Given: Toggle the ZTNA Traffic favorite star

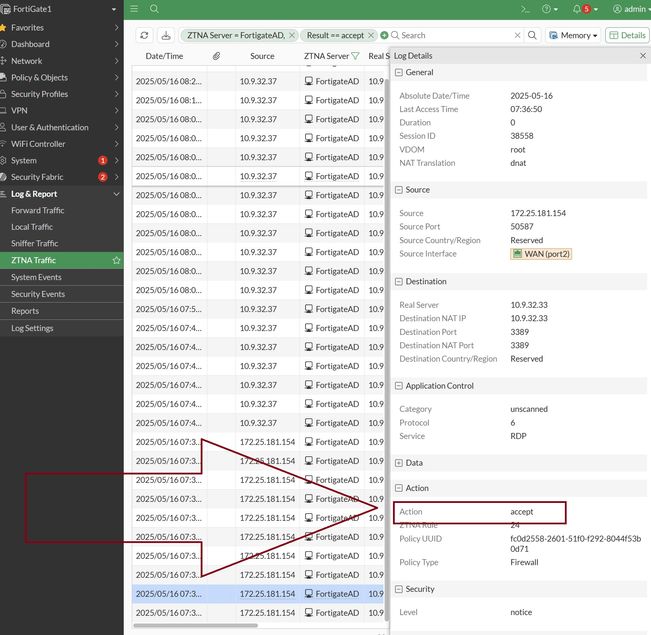Looking at the screenshot, I should (x=116, y=260).
